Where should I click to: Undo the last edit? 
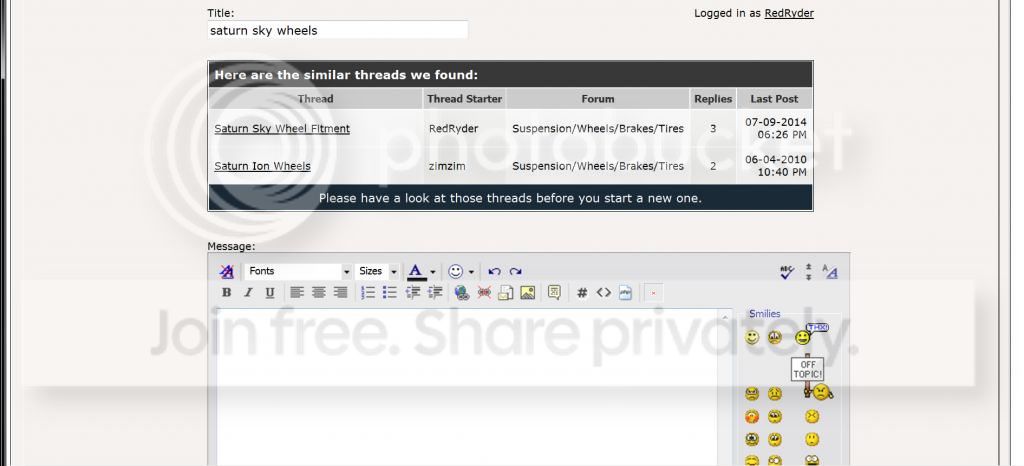point(494,272)
